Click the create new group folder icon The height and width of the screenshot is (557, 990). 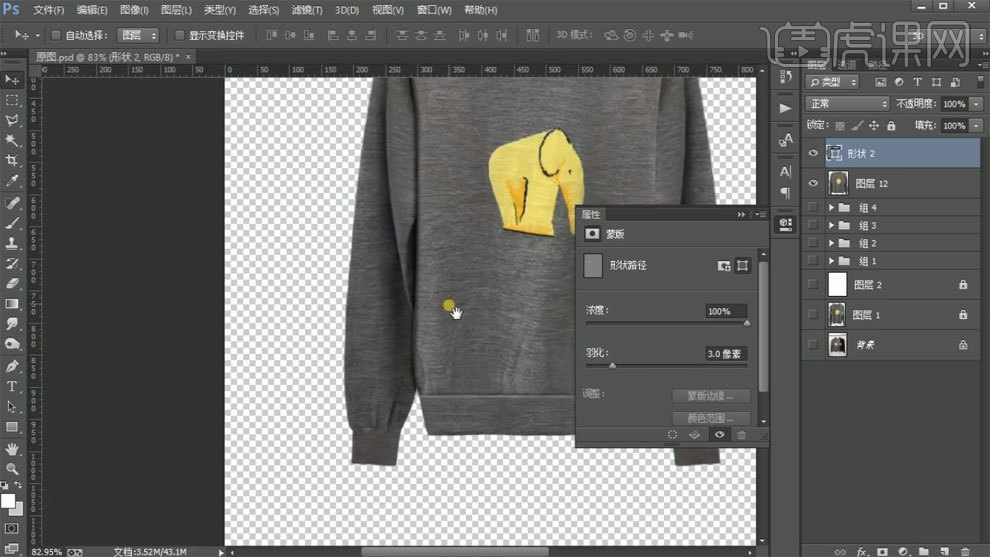(924, 551)
